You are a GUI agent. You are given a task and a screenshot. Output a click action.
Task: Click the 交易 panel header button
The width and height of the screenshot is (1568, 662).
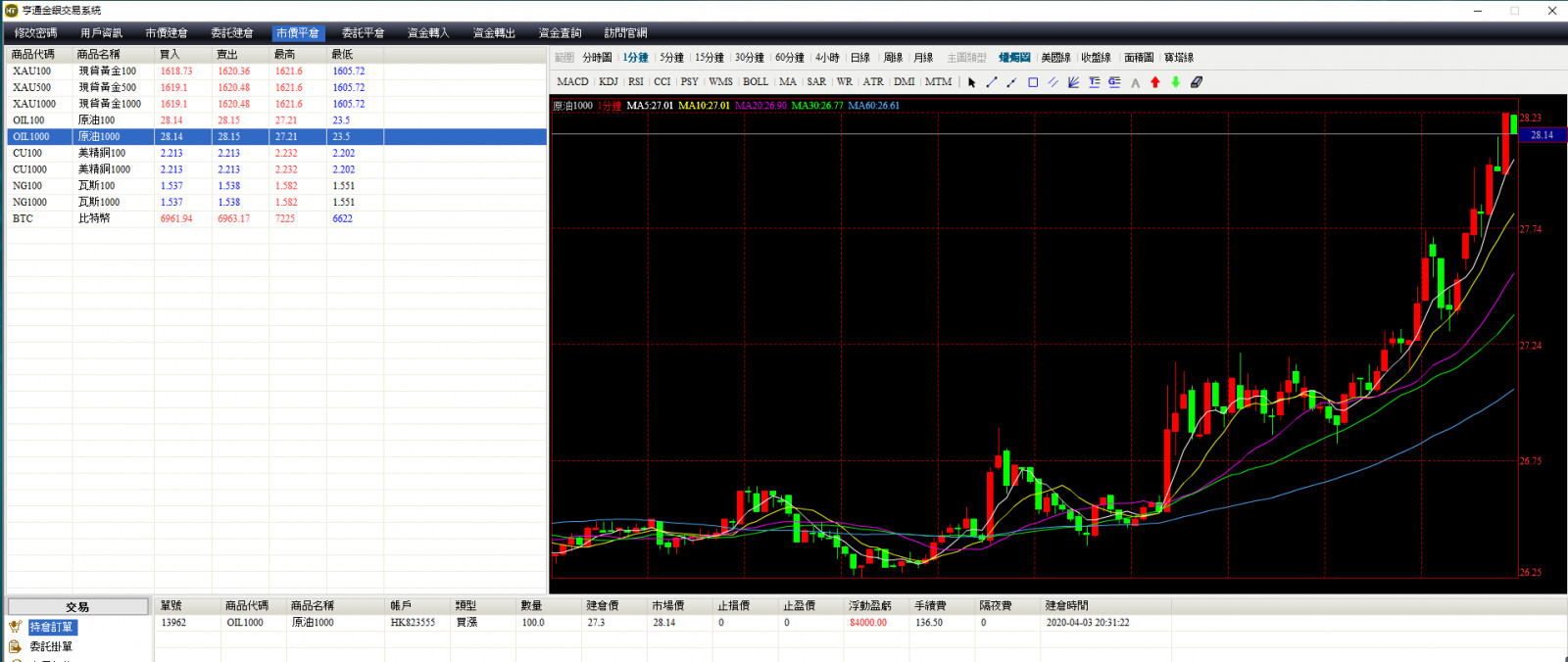click(x=77, y=607)
